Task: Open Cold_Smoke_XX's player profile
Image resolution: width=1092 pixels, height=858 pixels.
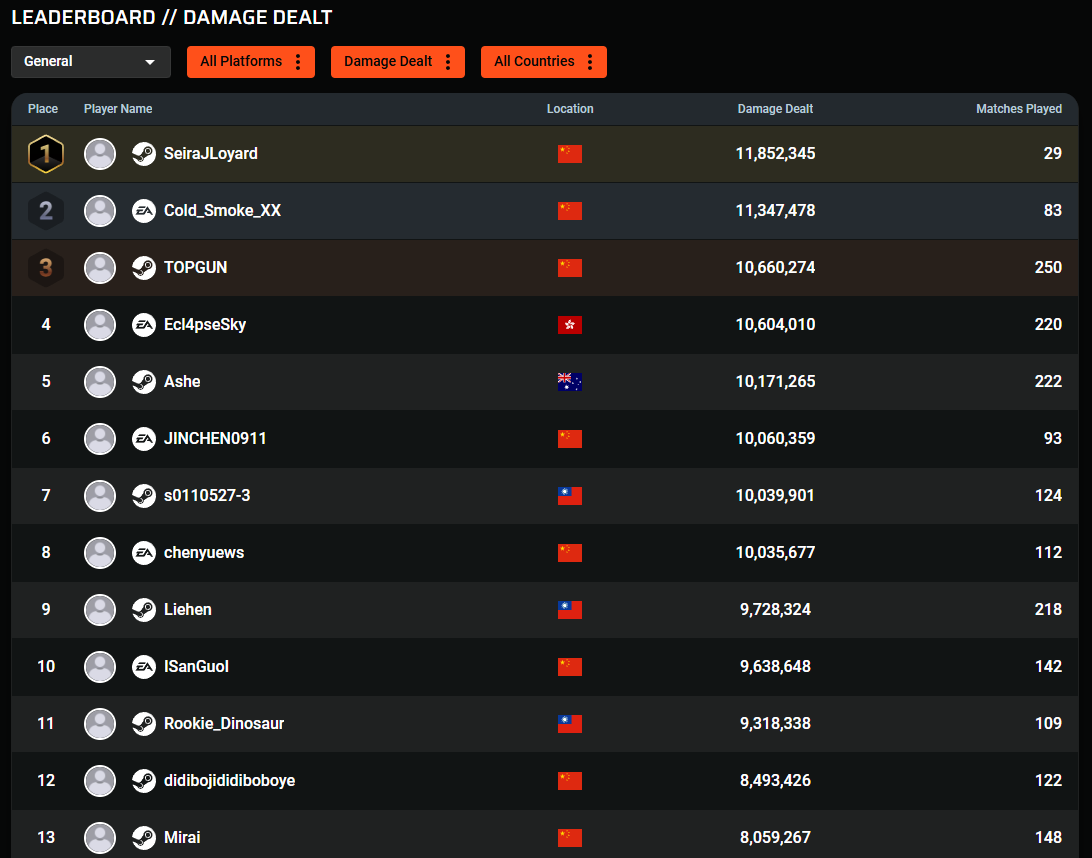Action: (x=222, y=211)
